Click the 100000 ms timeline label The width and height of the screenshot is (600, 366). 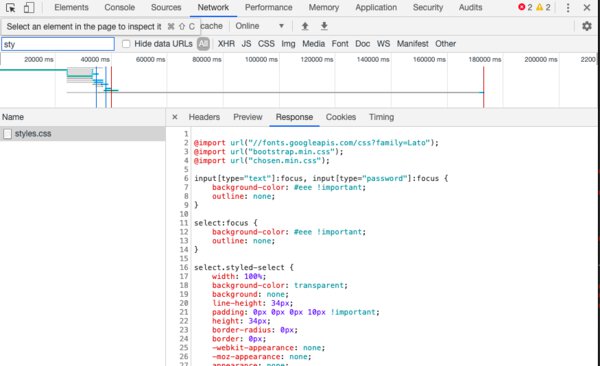[261, 60]
